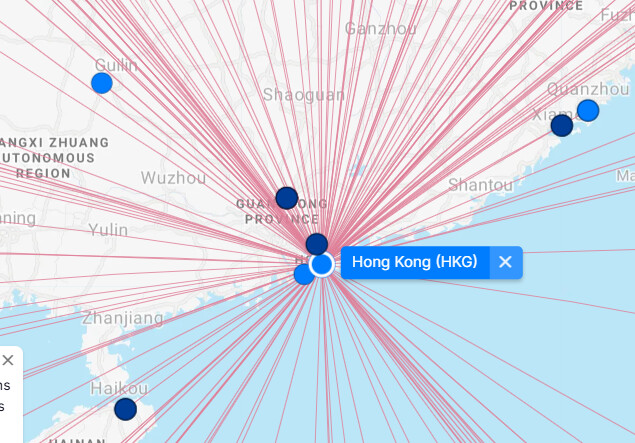Click the Zhanjiang city label
Screen dimensions: 635x443
122,318
